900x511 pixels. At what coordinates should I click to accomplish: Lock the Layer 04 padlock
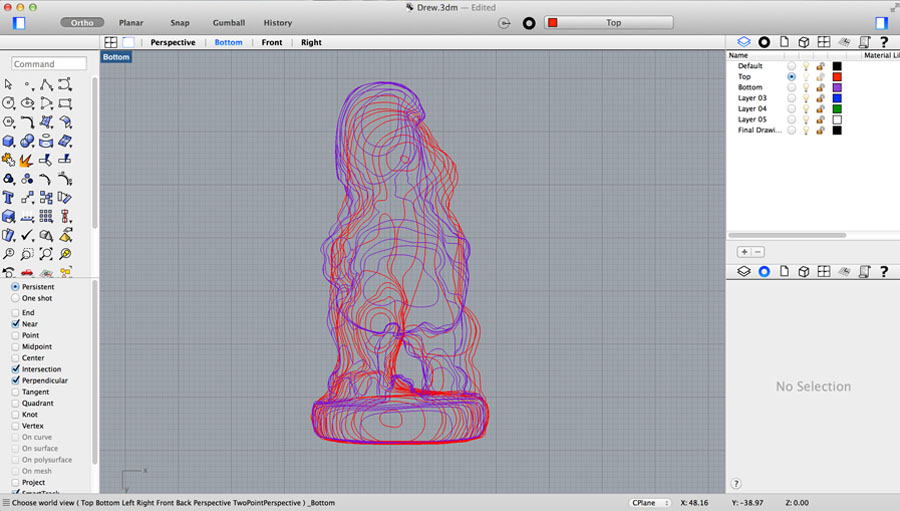(x=821, y=109)
